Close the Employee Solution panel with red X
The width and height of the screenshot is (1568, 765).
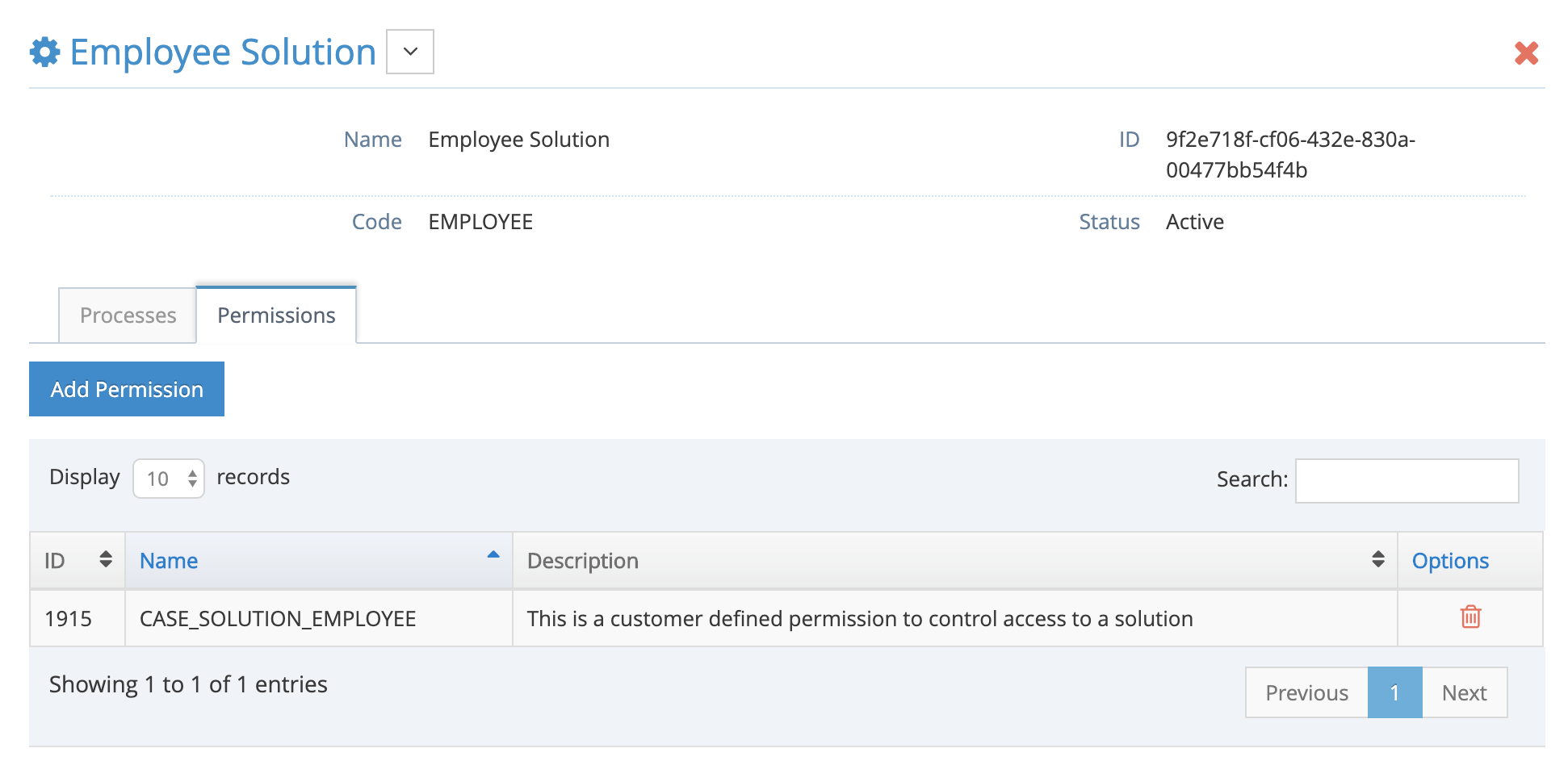click(x=1525, y=53)
